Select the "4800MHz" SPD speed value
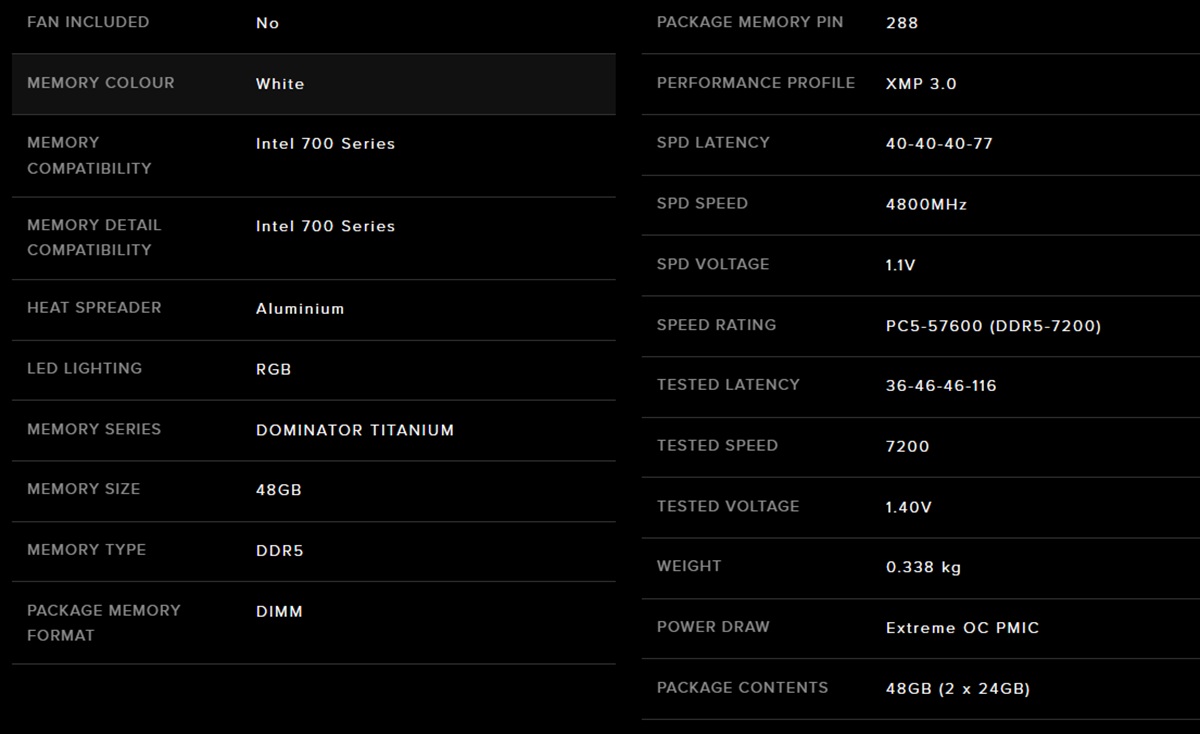1200x734 pixels. coord(927,205)
